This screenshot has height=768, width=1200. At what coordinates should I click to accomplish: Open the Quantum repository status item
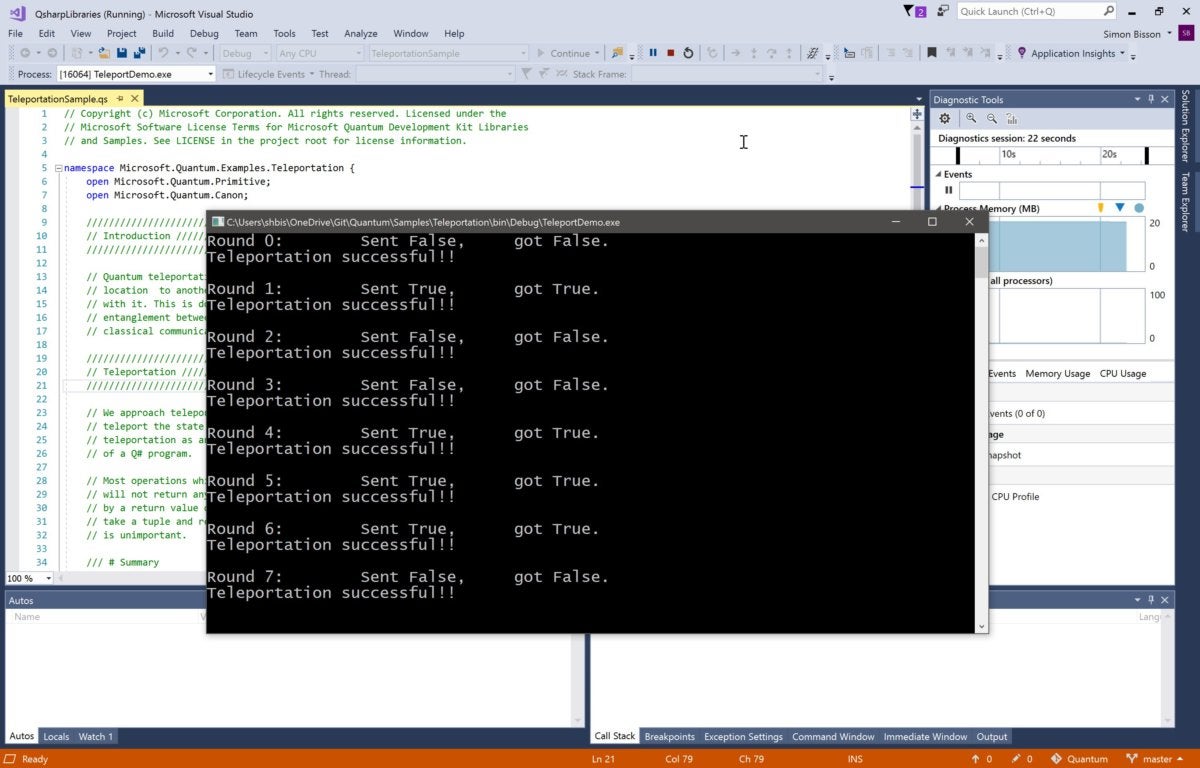tap(1079, 759)
